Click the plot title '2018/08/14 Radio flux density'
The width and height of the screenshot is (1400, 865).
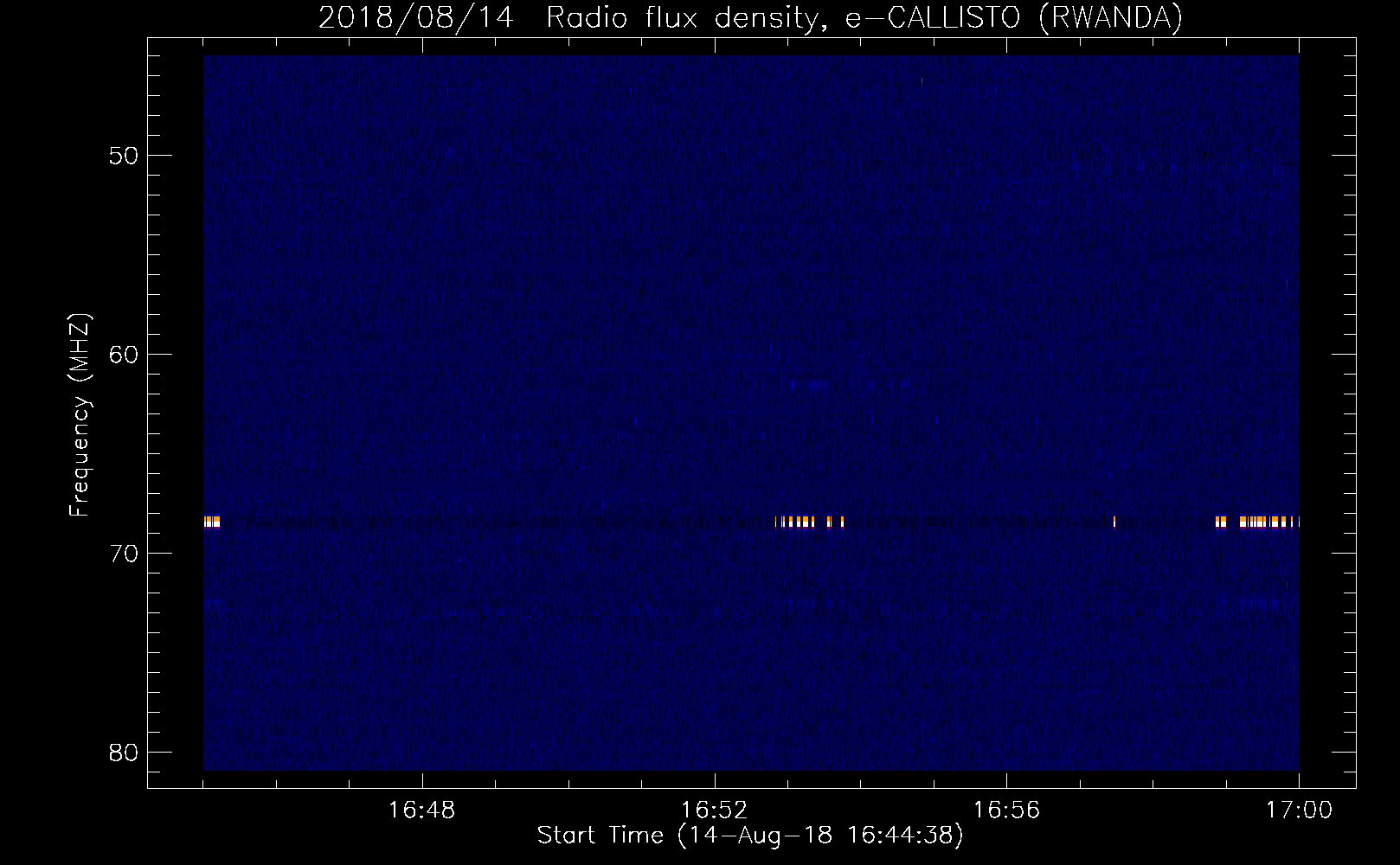568,18
